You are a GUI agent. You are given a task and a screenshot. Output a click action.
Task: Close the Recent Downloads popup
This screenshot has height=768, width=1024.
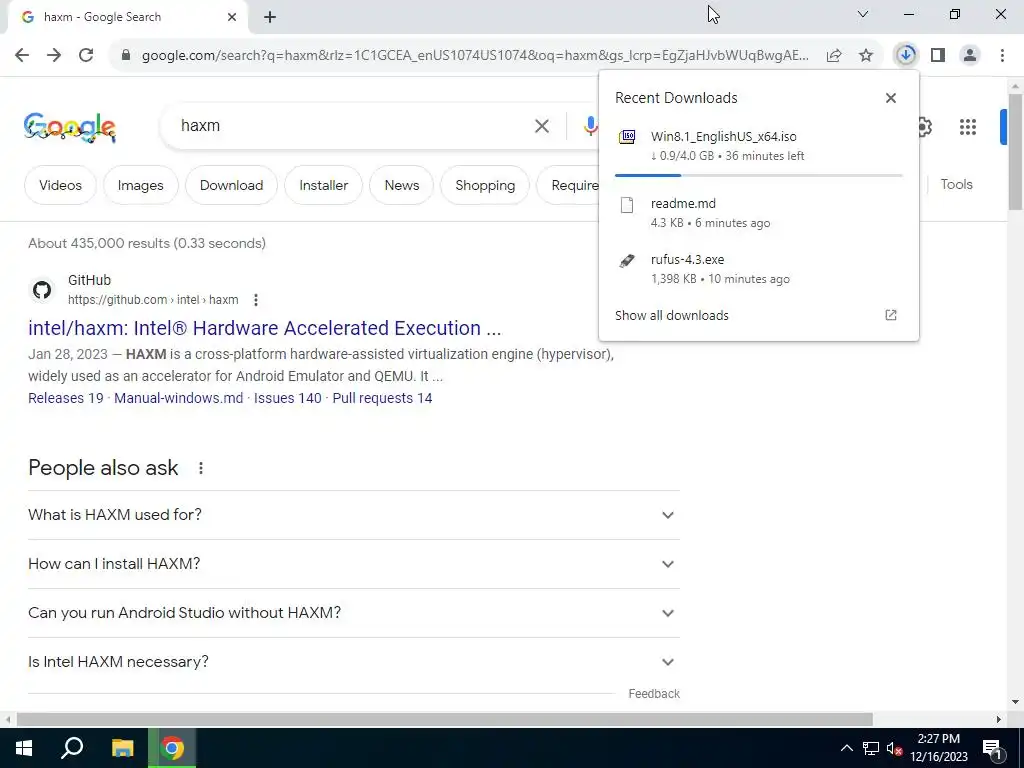[x=891, y=98]
